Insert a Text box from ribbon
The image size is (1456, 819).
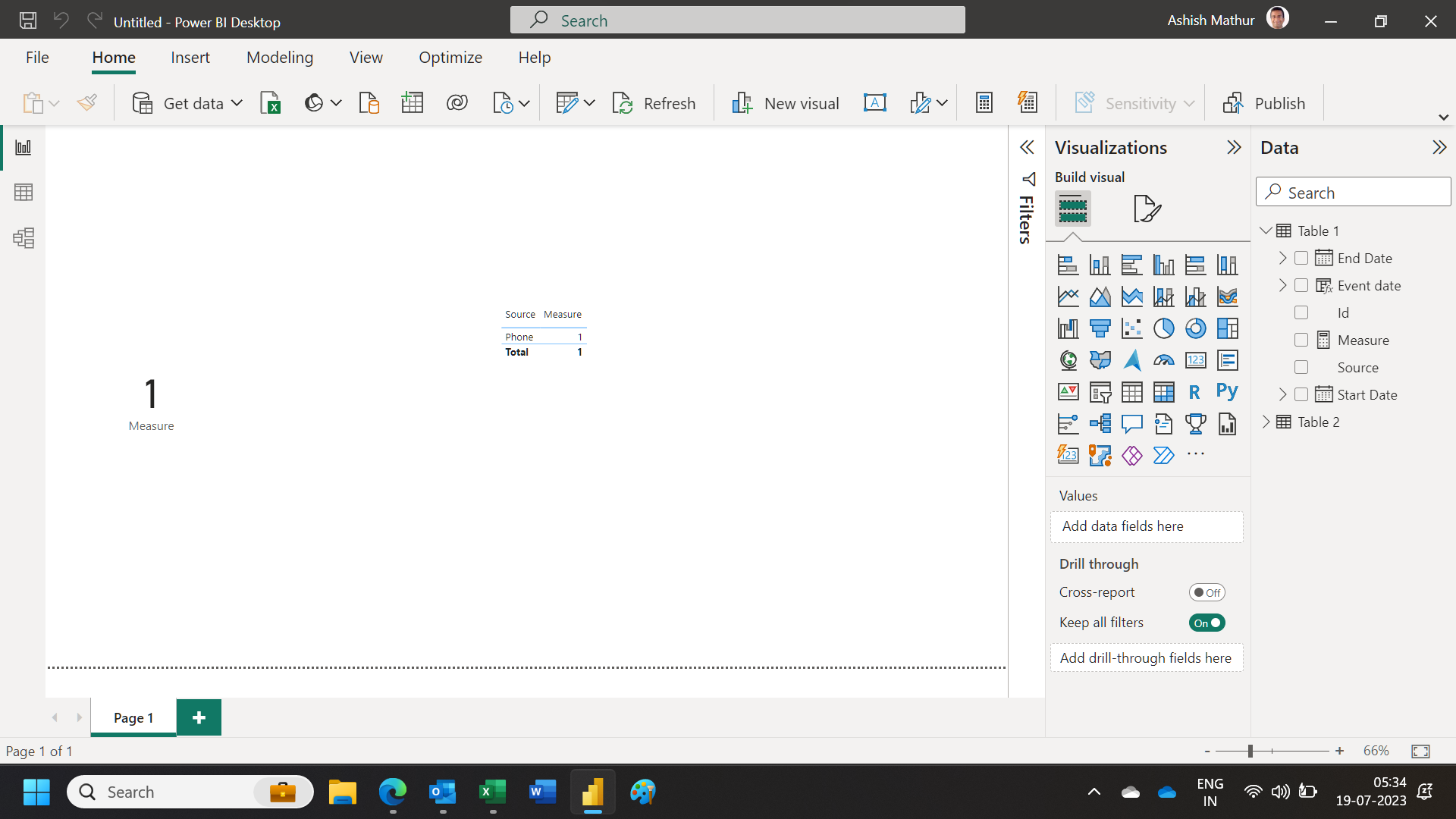[874, 103]
